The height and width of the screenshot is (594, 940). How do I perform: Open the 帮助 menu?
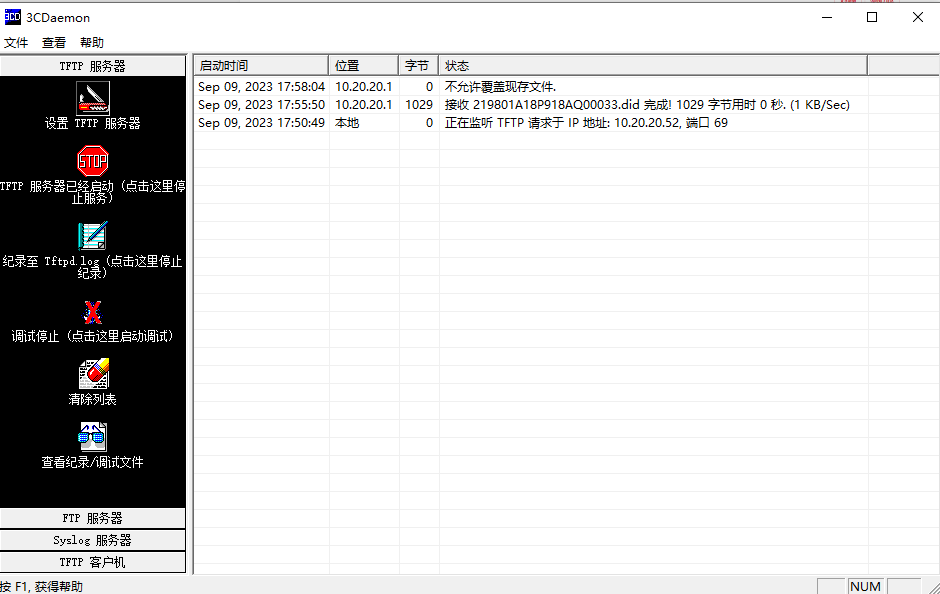(92, 43)
